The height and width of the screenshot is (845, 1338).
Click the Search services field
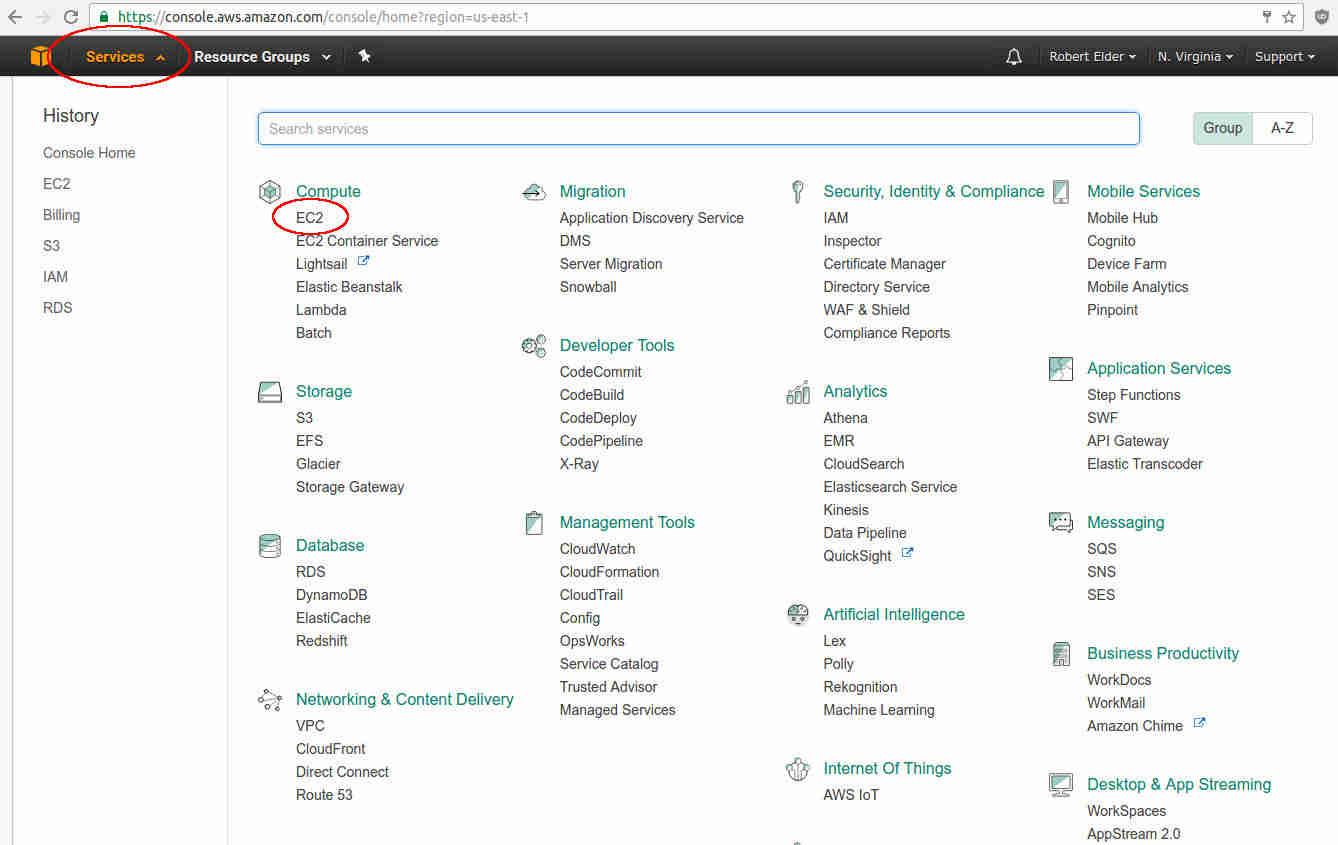(x=698, y=128)
